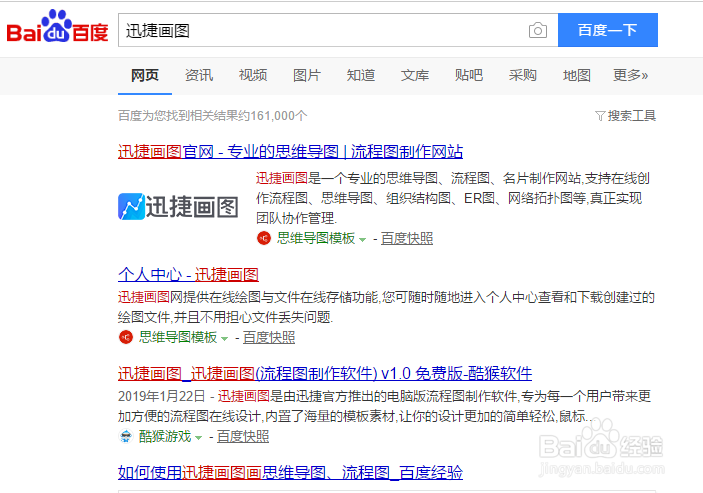Open 百度快照 for 个人中心 result

coord(269,337)
